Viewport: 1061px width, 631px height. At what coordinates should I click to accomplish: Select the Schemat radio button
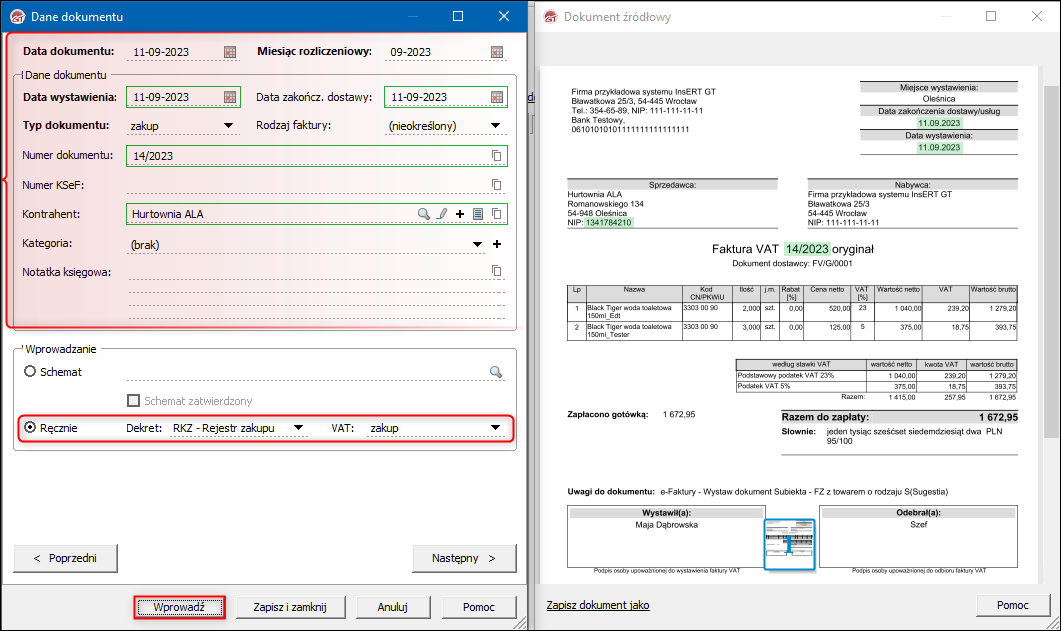pos(30,371)
